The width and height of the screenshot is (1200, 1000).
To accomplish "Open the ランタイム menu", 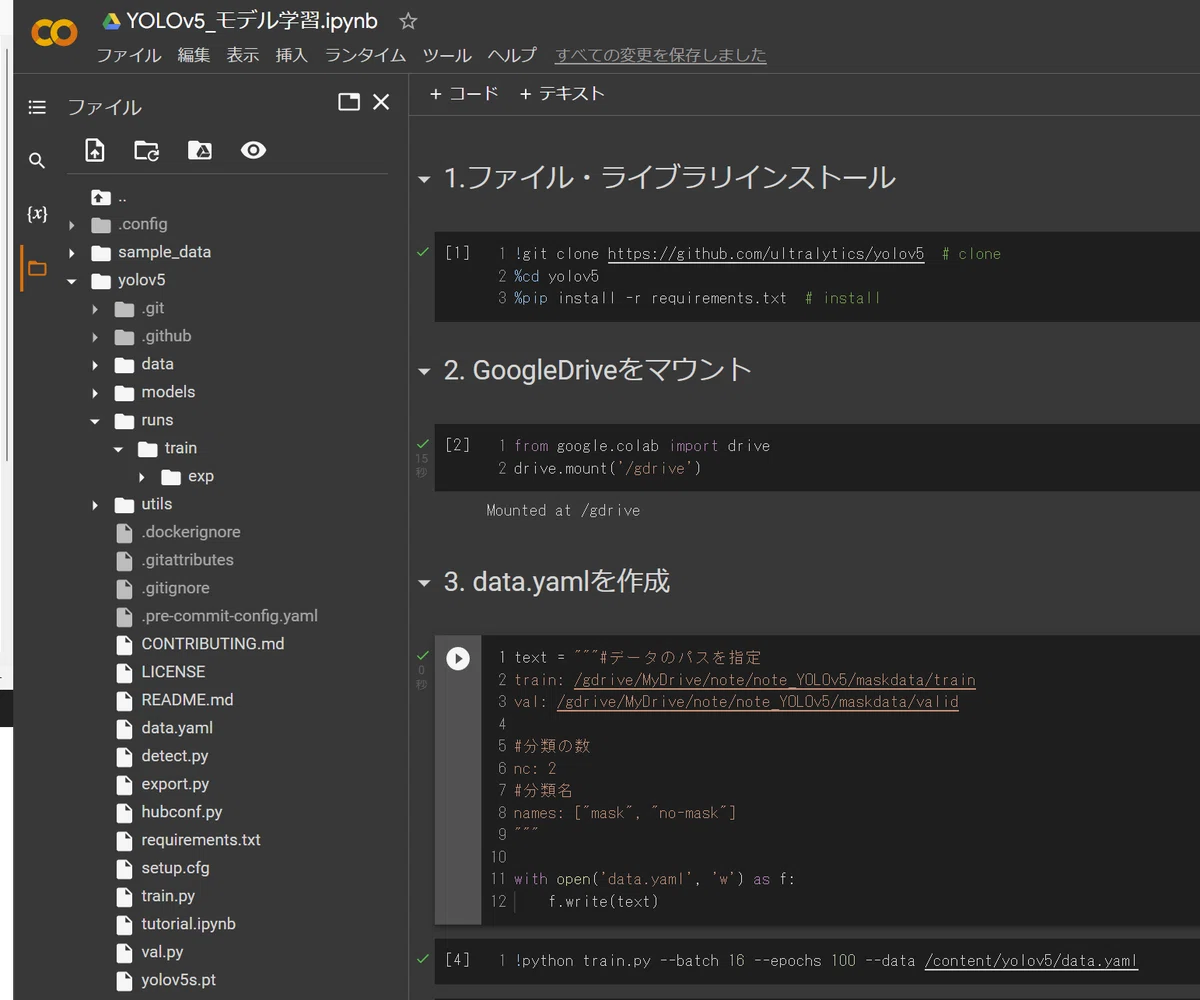I will tap(365, 56).
